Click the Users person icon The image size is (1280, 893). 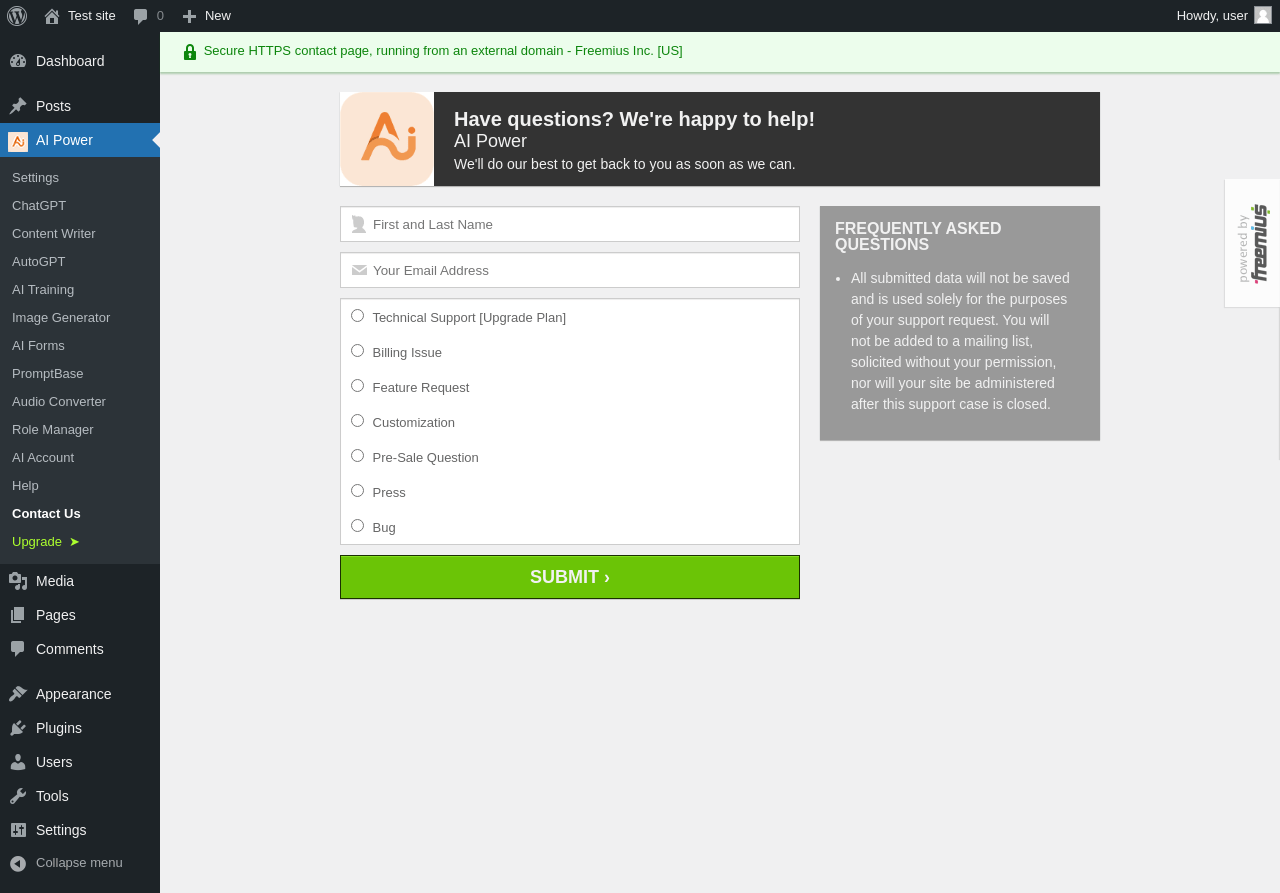tap(18, 762)
